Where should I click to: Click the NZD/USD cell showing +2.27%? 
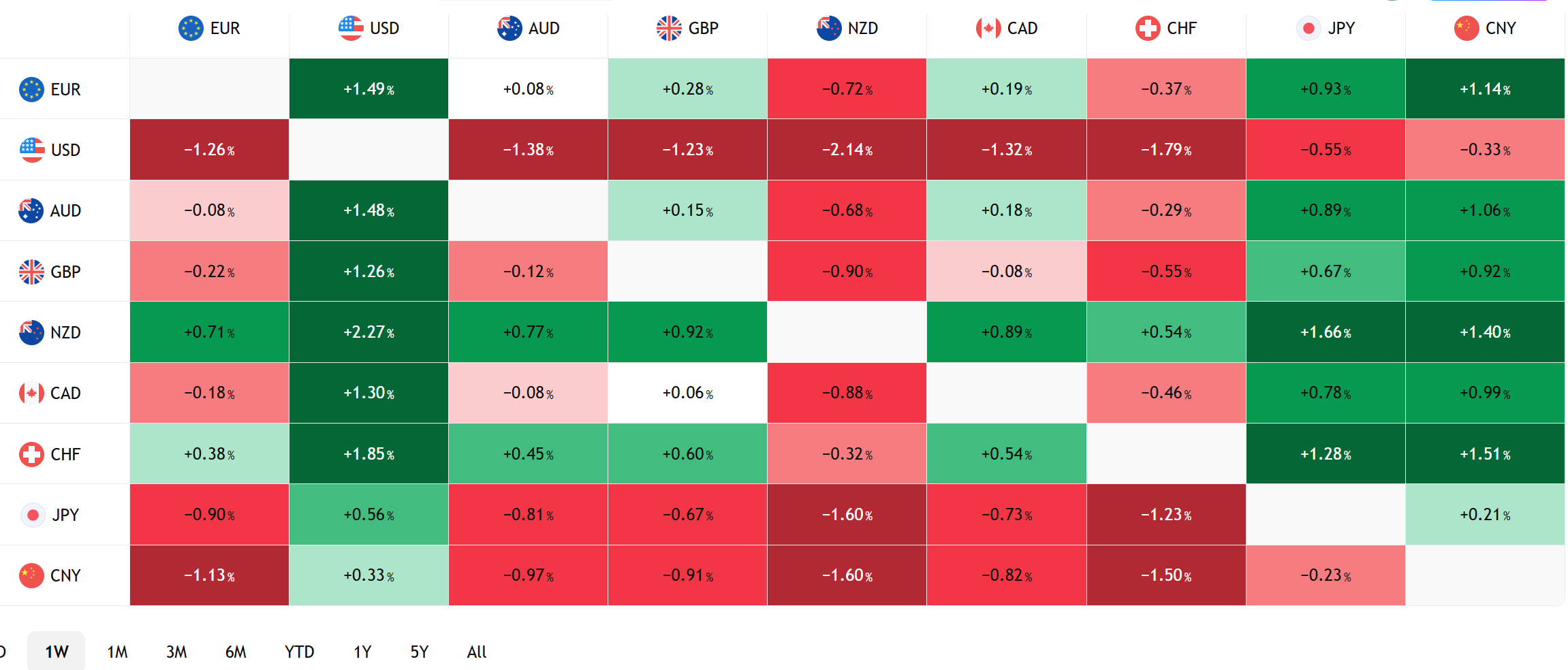click(x=369, y=332)
